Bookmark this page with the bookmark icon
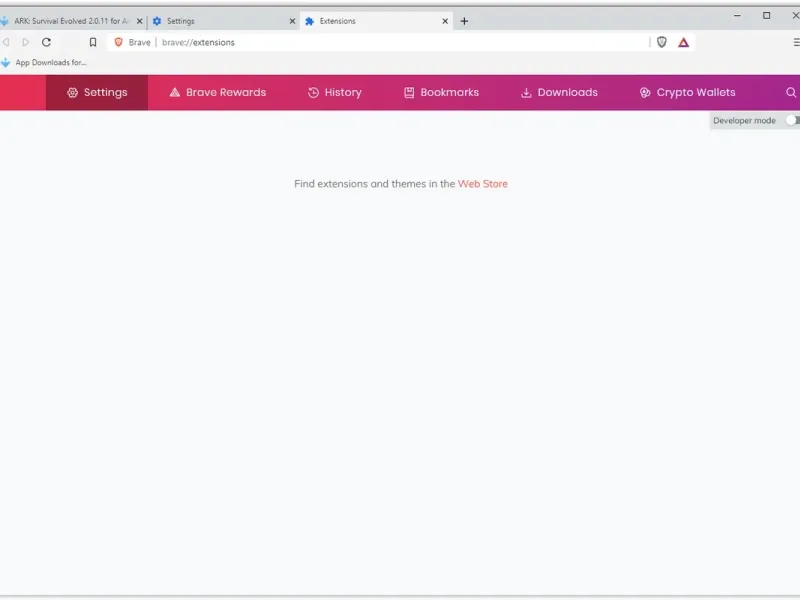 pyautogui.click(x=93, y=42)
